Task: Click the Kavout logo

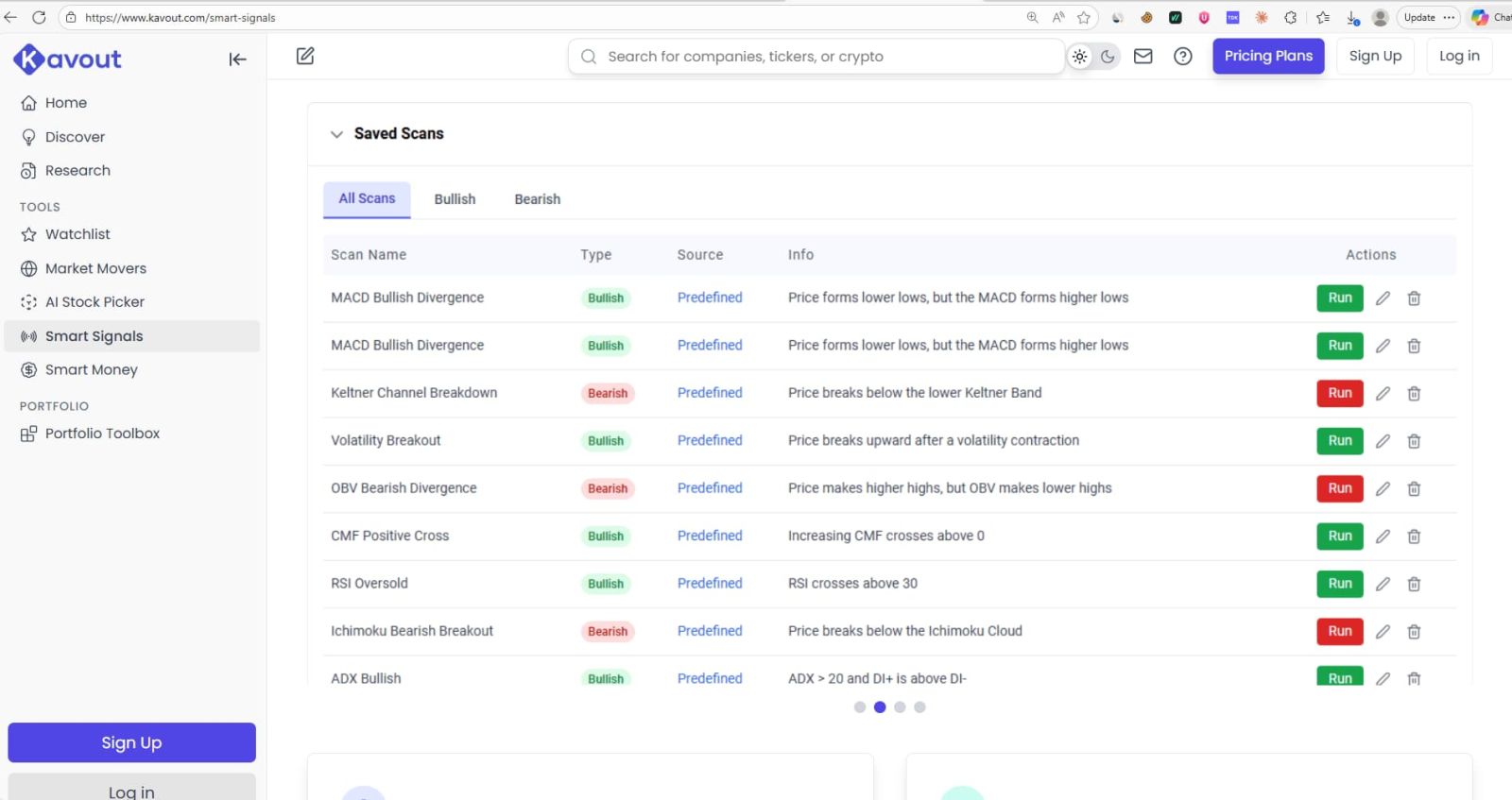Action: (x=67, y=60)
